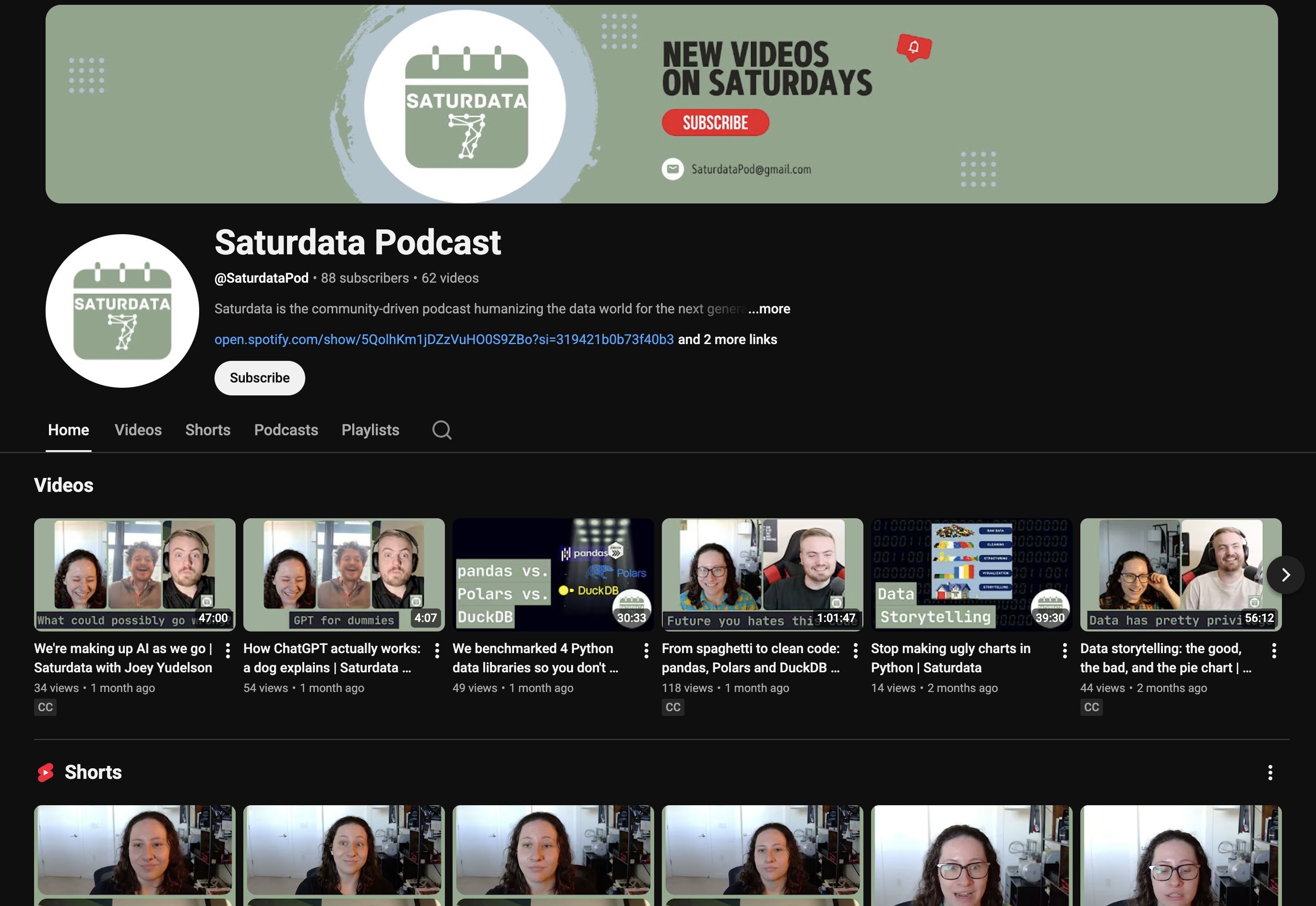Click the '34 views • 1 month ago' text
Screen dimensions: 1316x906
(x=95, y=688)
